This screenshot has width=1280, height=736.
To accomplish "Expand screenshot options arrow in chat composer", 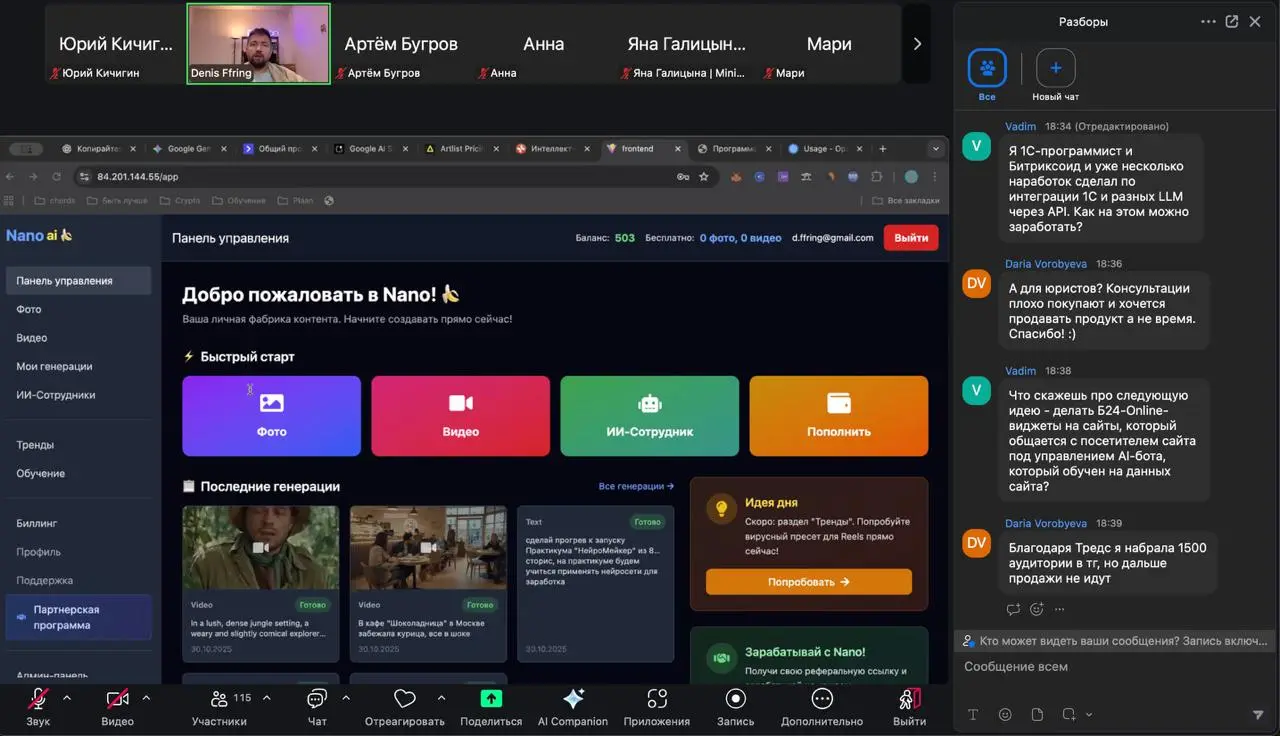I will pos(1089,714).
